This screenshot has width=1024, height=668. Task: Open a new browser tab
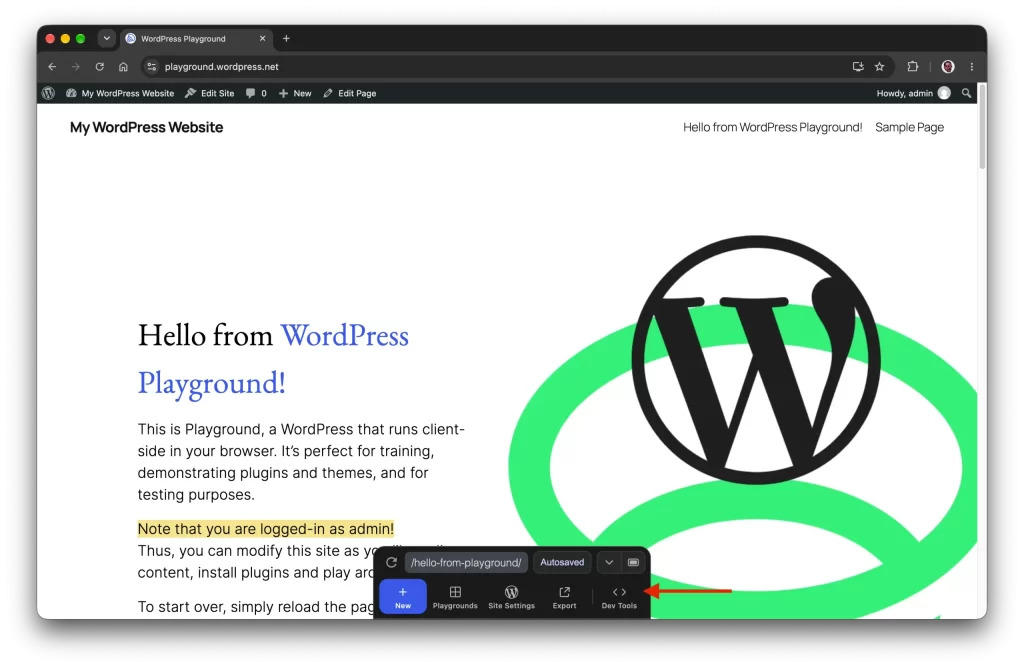point(286,39)
